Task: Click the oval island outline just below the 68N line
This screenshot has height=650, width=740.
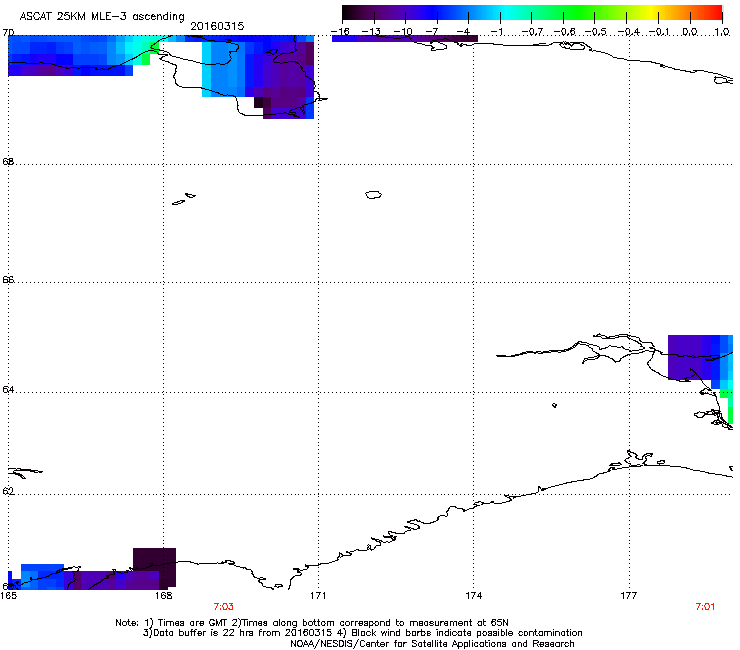Action: pos(373,194)
